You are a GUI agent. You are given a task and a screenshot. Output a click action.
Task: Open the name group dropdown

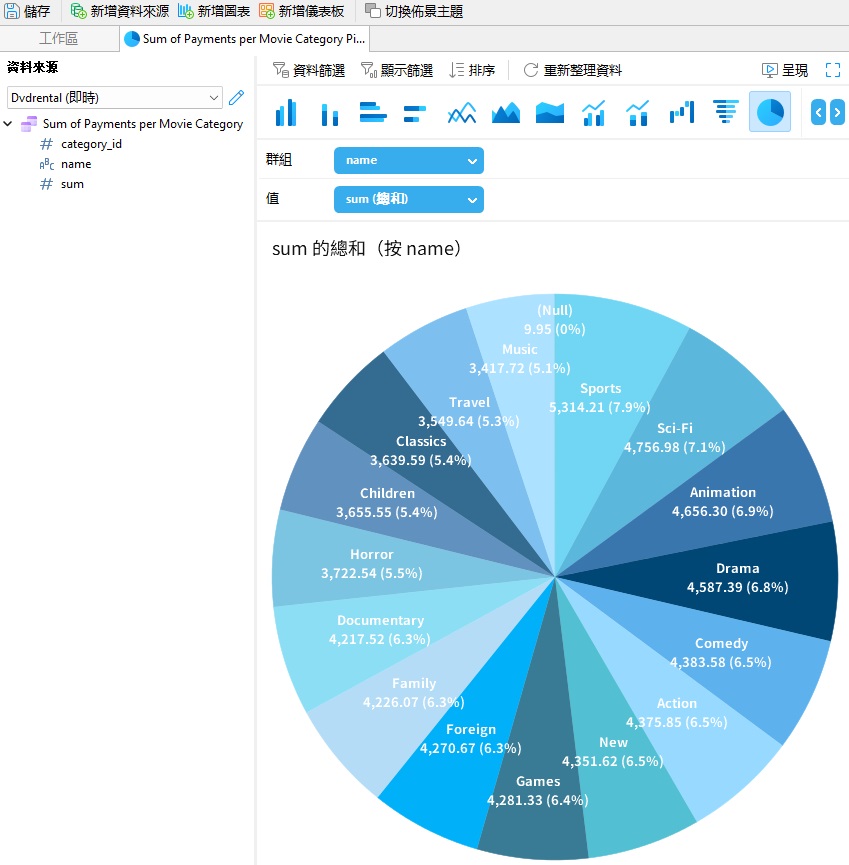(x=408, y=160)
